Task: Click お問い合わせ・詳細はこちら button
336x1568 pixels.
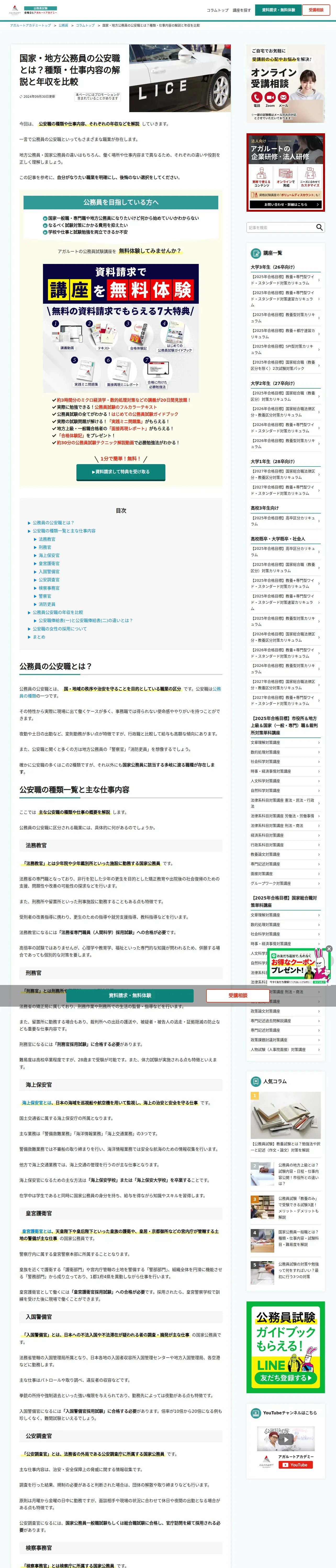Action: (x=285, y=205)
